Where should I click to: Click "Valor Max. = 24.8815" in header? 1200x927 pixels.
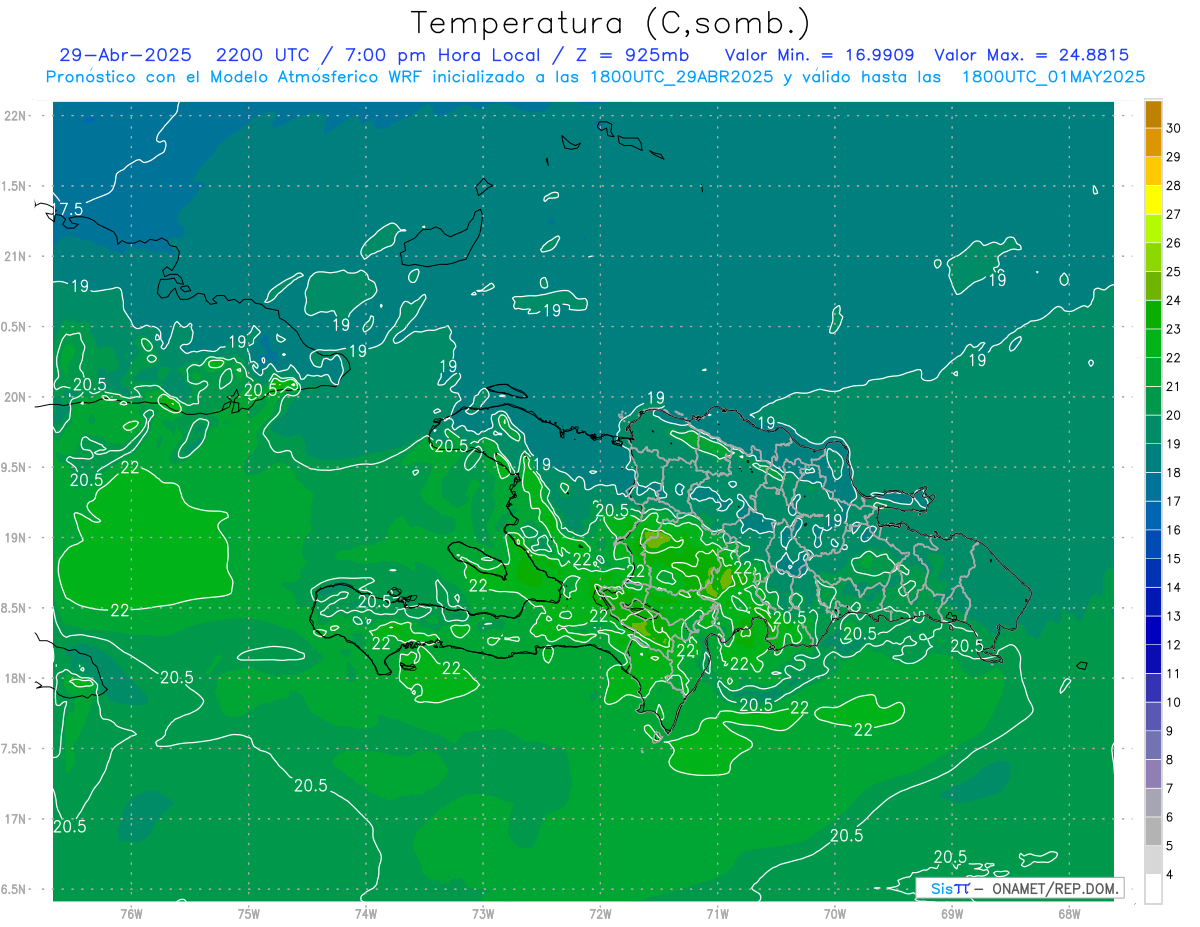(1031, 55)
